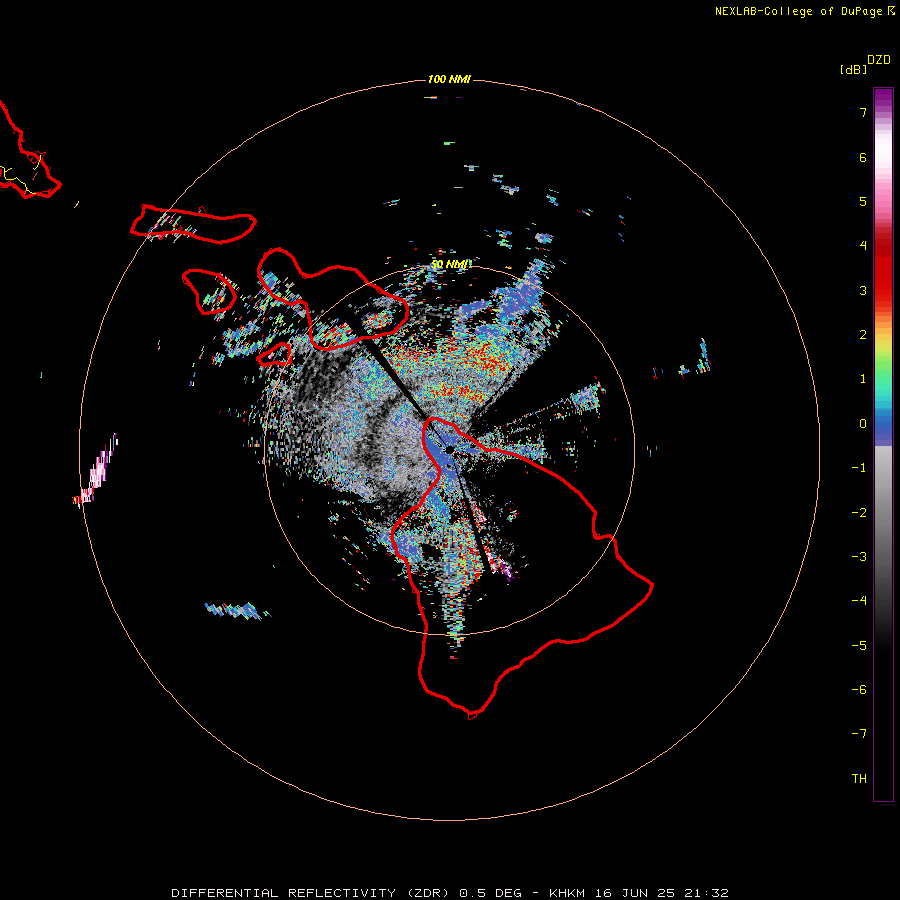
Task: Click the TH threshold label on the scale
Action: point(859,779)
